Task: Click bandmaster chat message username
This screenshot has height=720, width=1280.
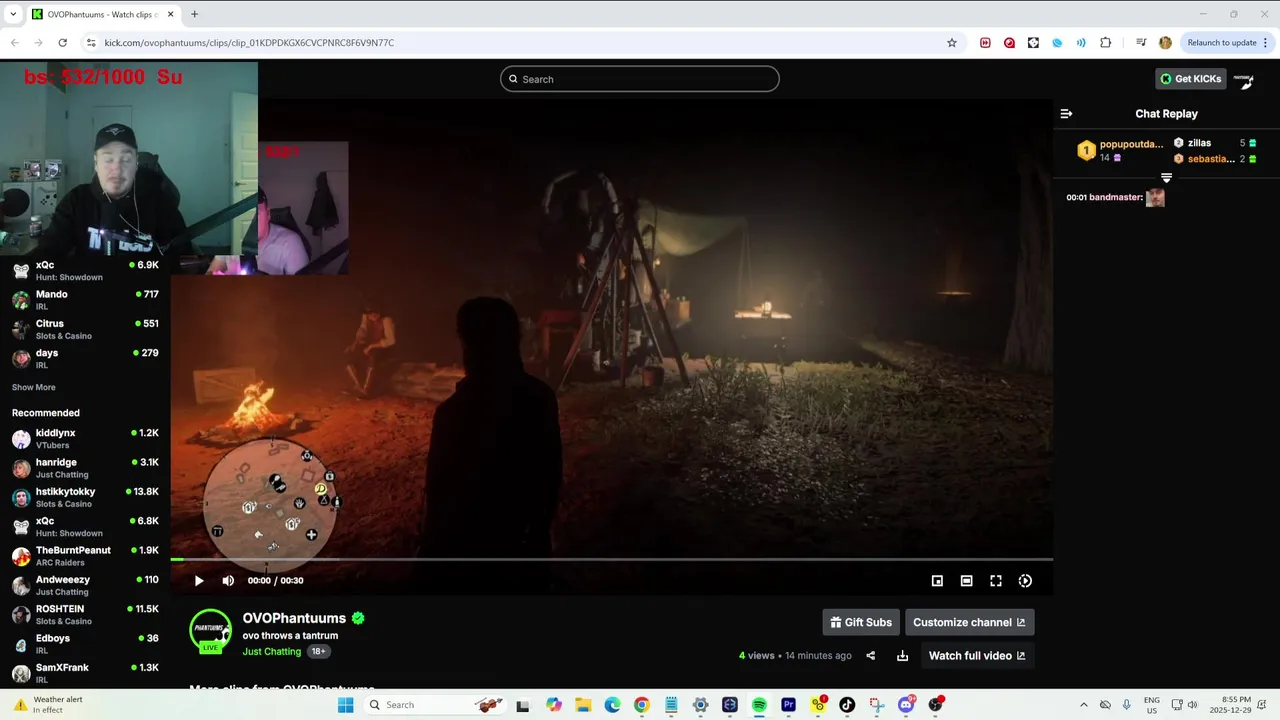Action: click(1114, 197)
